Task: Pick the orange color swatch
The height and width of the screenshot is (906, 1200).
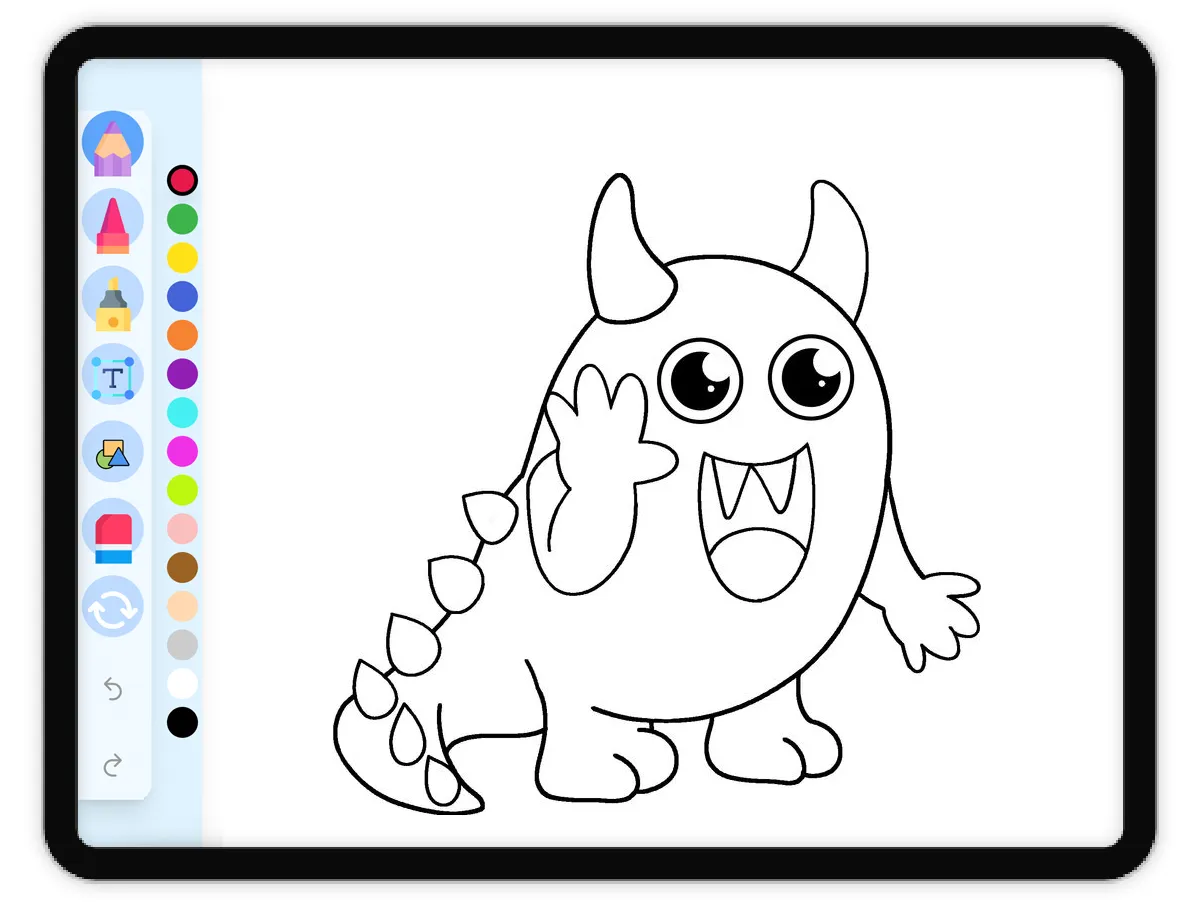Action: (x=182, y=335)
